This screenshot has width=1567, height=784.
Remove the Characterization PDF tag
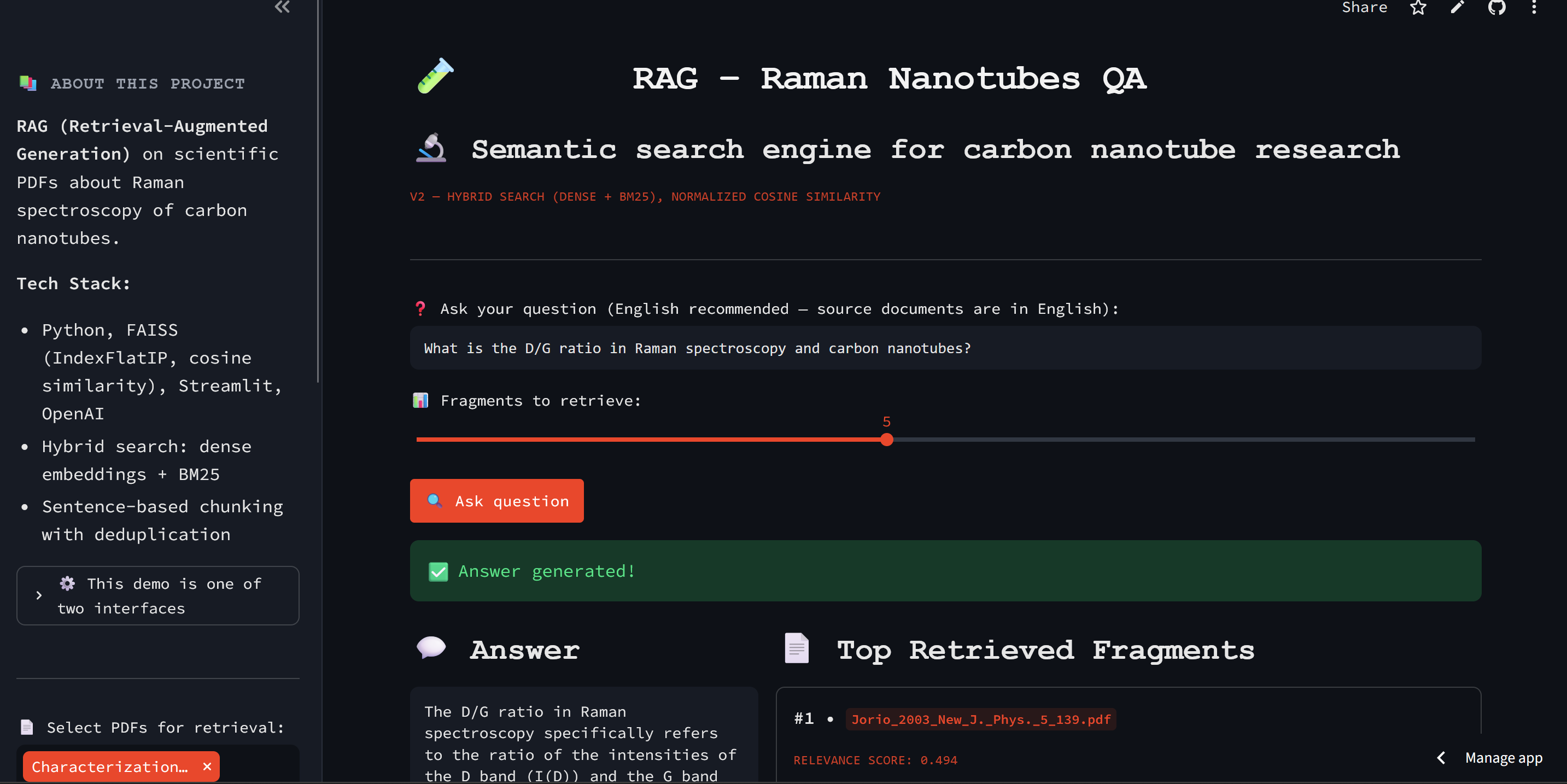click(x=207, y=767)
